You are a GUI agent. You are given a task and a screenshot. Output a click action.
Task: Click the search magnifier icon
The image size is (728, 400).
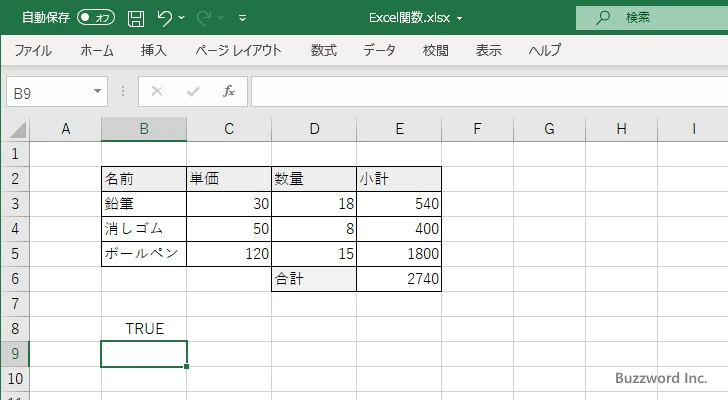(603, 18)
